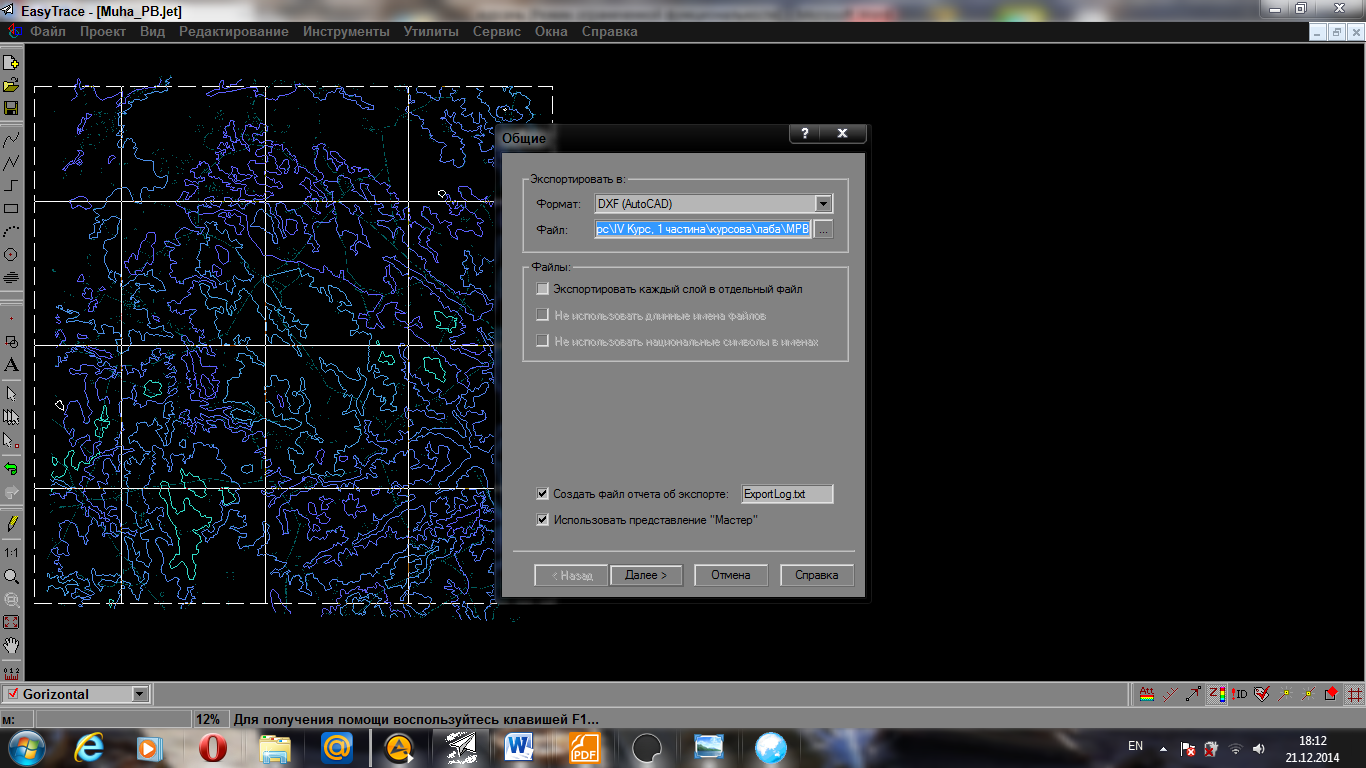Select the red point tool
The height and width of the screenshot is (768, 1366).
[x=11, y=318]
